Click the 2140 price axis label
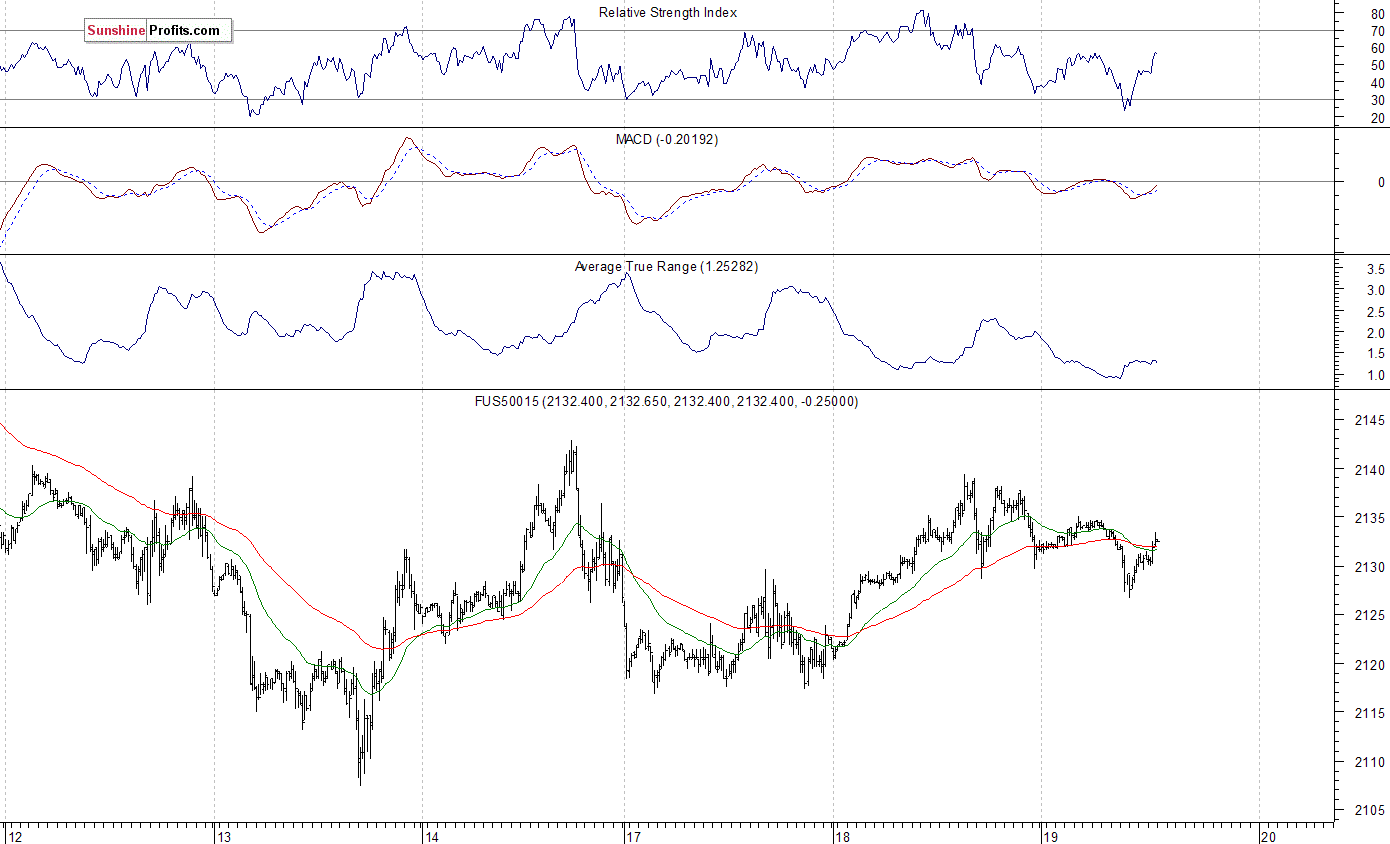This screenshot has width=1390, height=844. tap(1369, 469)
